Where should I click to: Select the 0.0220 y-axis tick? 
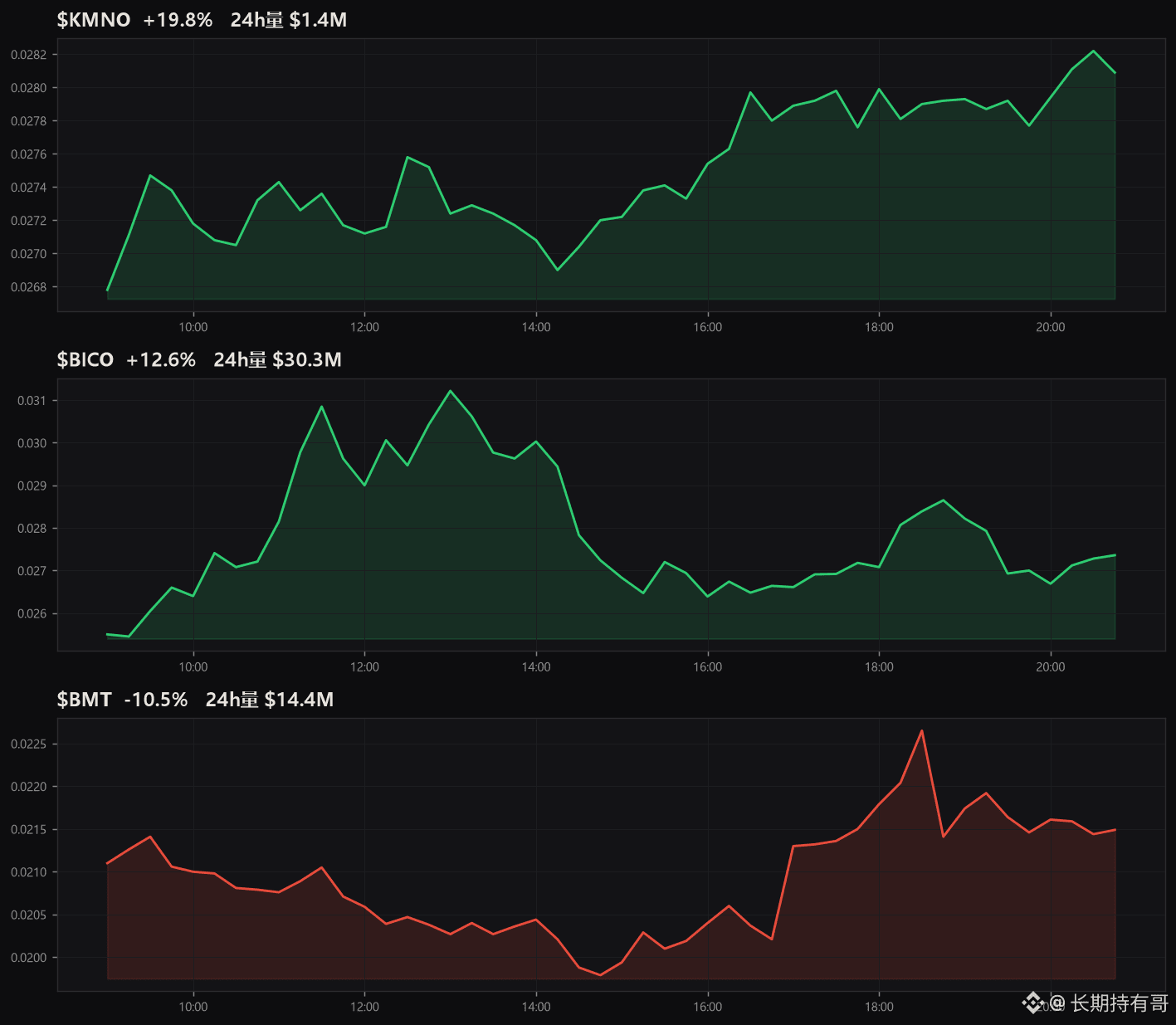coord(29,787)
